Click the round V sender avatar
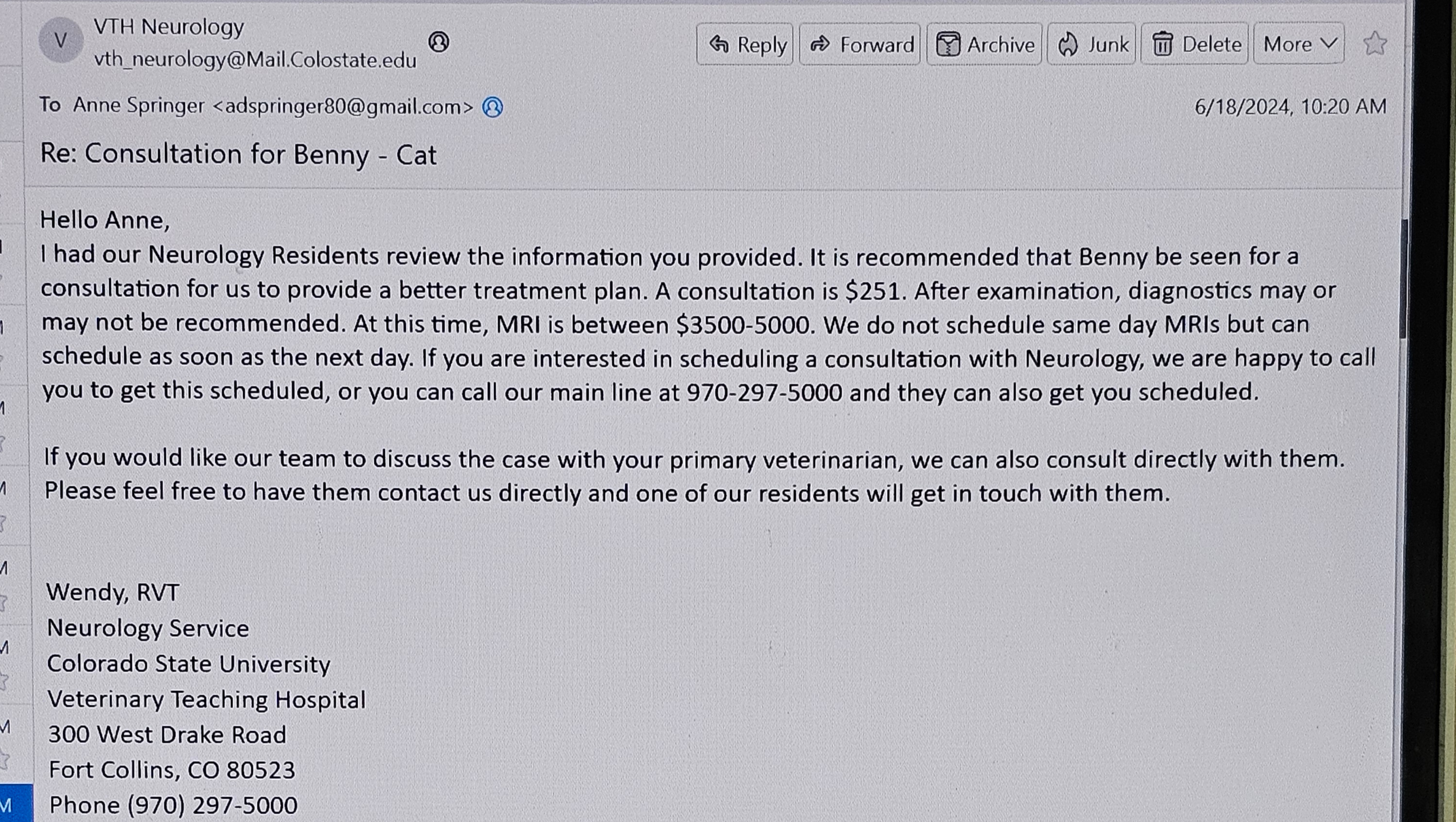1456x822 pixels. [61, 40]
